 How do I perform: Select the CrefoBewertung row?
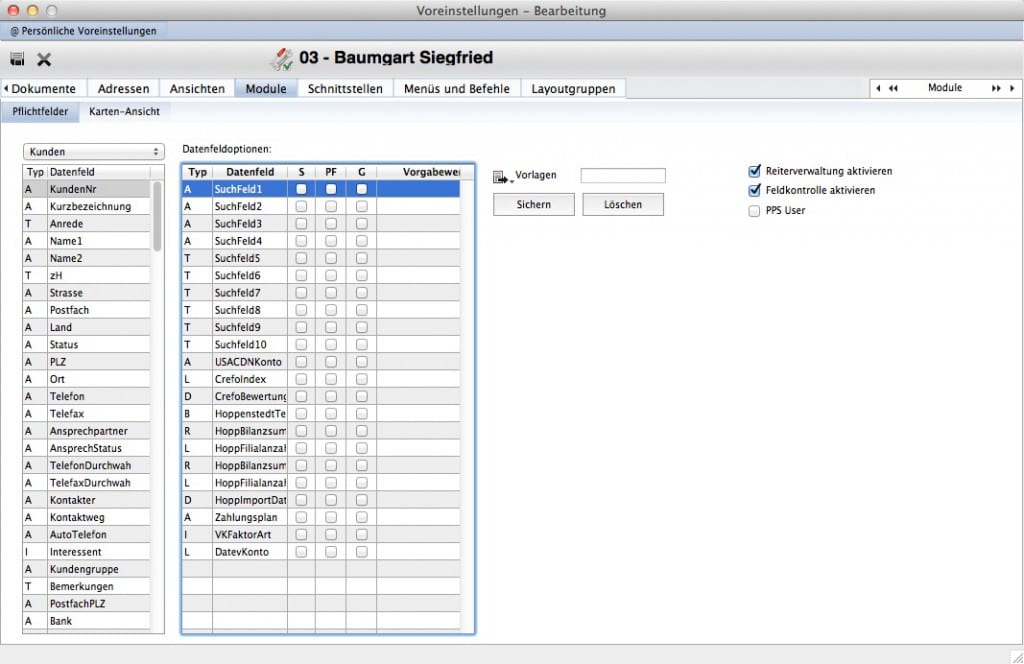click(x=321, y=396)
